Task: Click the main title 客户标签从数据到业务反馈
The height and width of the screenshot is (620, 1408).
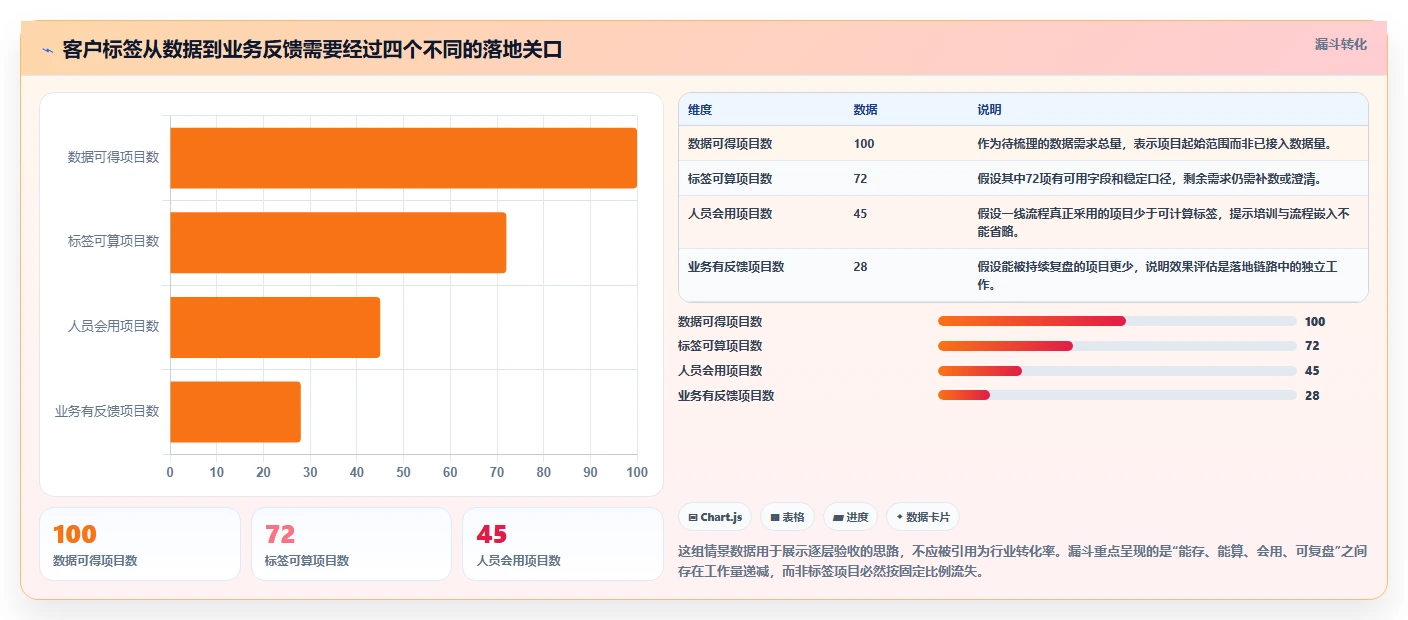Action: [x=312, y=50]
